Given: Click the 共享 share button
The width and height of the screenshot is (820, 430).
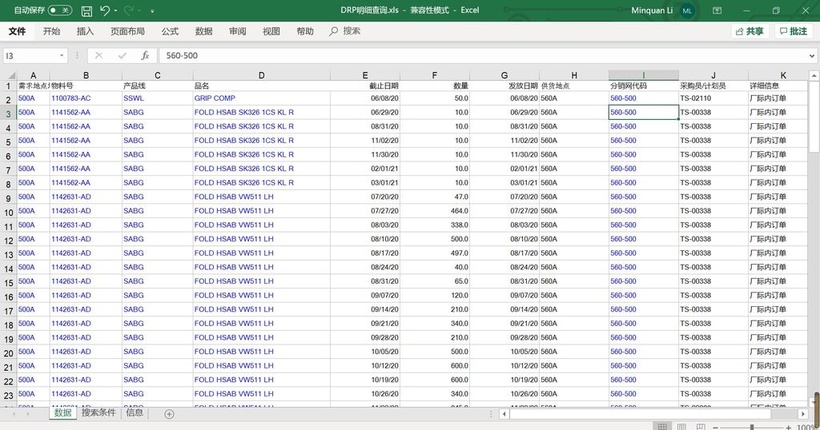Looking at the screenshot, I should coord(749,31).
